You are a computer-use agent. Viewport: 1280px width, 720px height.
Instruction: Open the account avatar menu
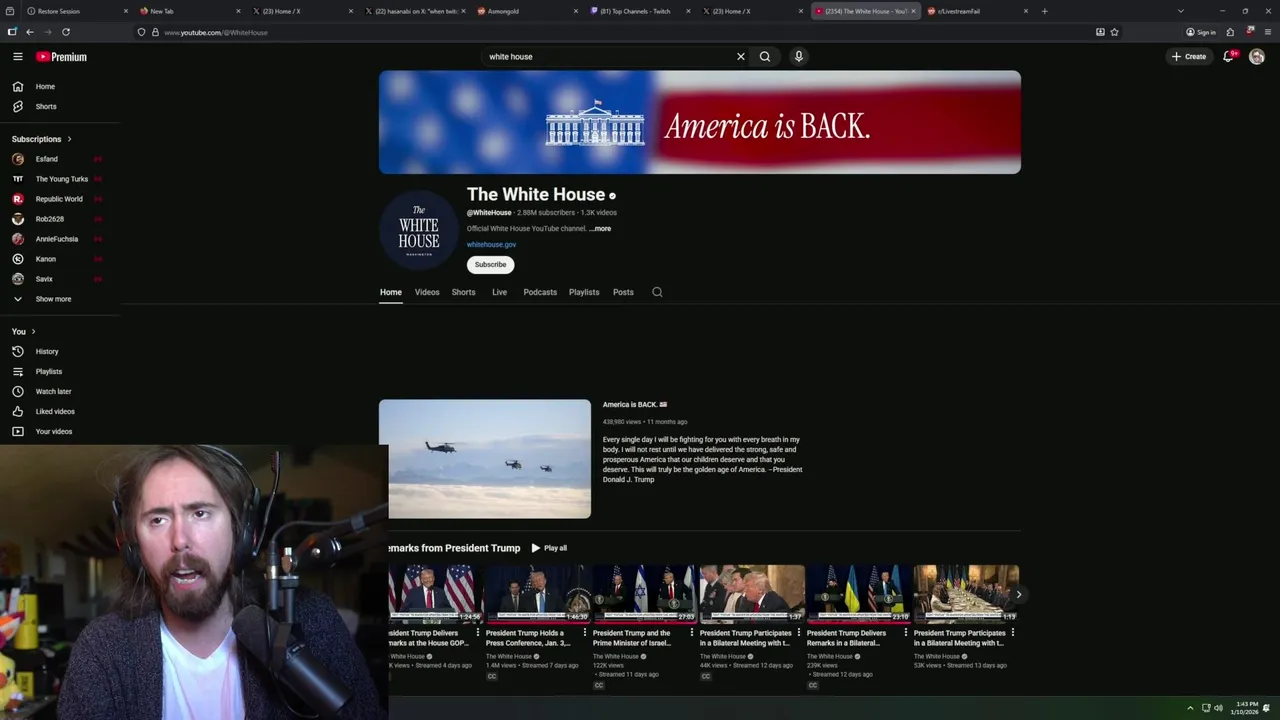[x=1257, y=57]
